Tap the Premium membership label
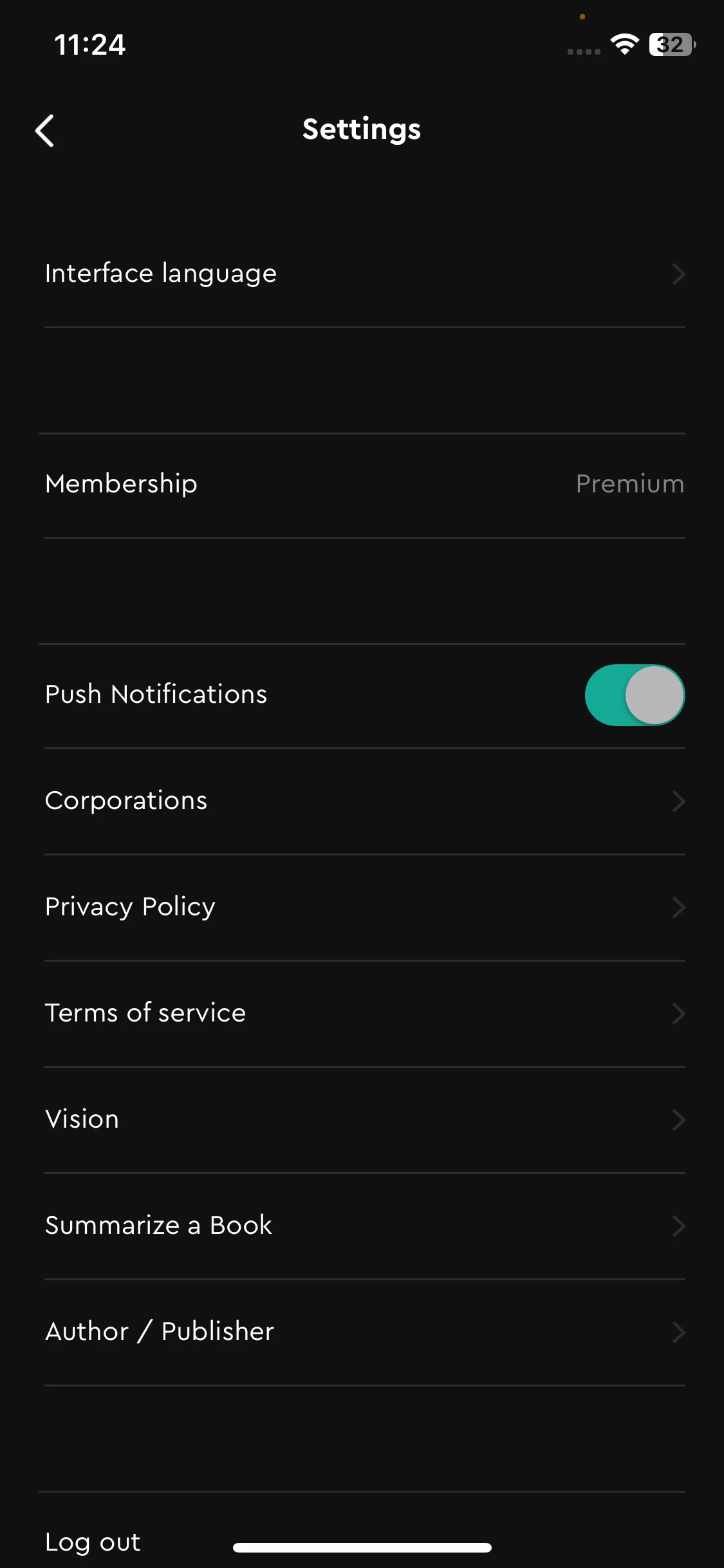 click(x=630, y=484)
